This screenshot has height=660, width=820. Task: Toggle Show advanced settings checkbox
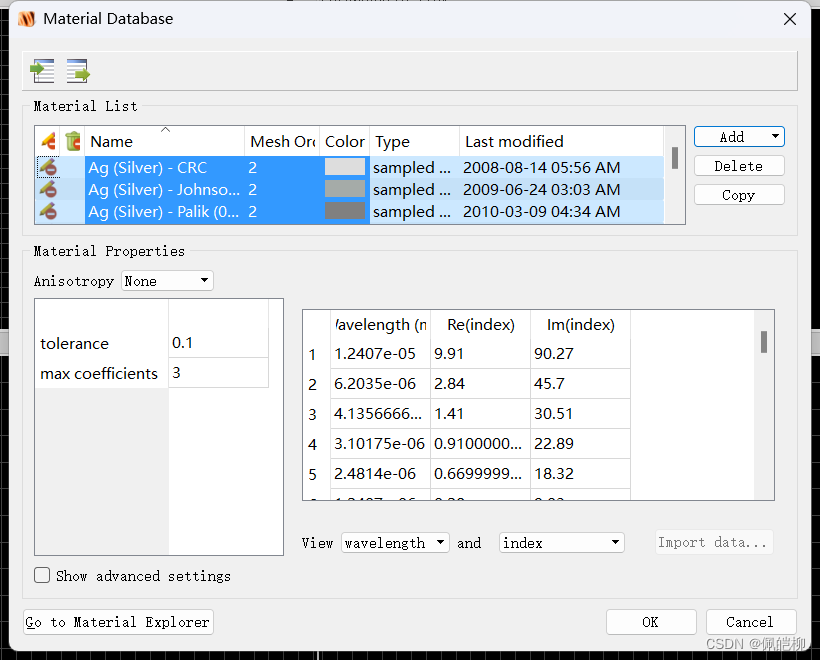point(42,575)
